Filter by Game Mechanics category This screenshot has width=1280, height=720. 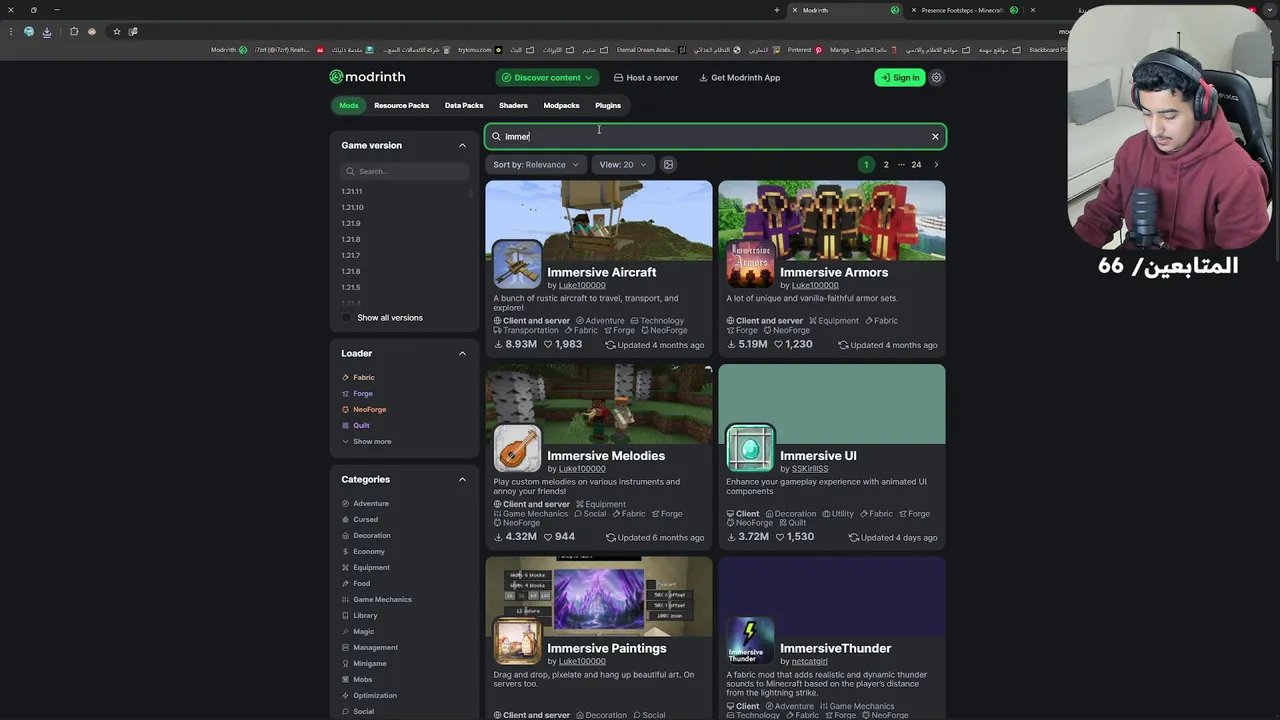pyautogui.click(x=376, y=599)
